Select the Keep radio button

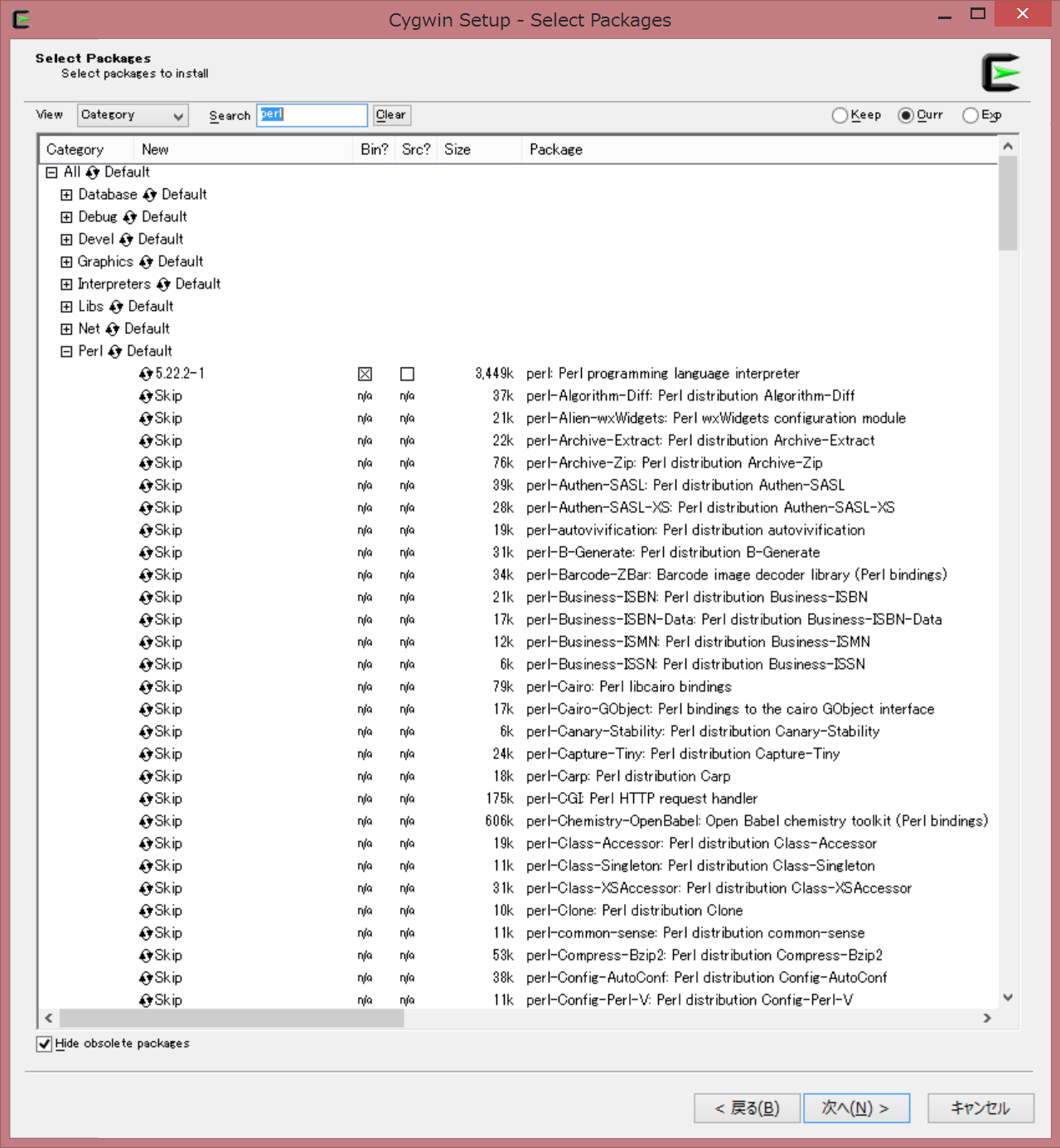click(x=839, y=115)
